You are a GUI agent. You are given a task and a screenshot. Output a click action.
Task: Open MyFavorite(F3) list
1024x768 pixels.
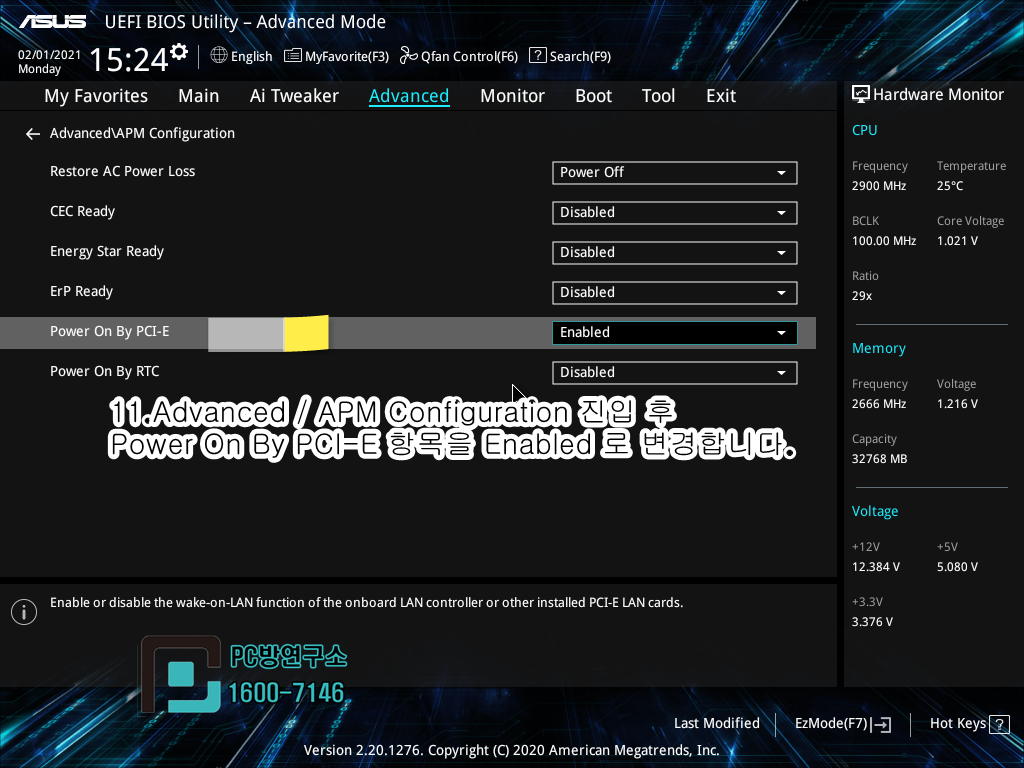pos(336,56)
